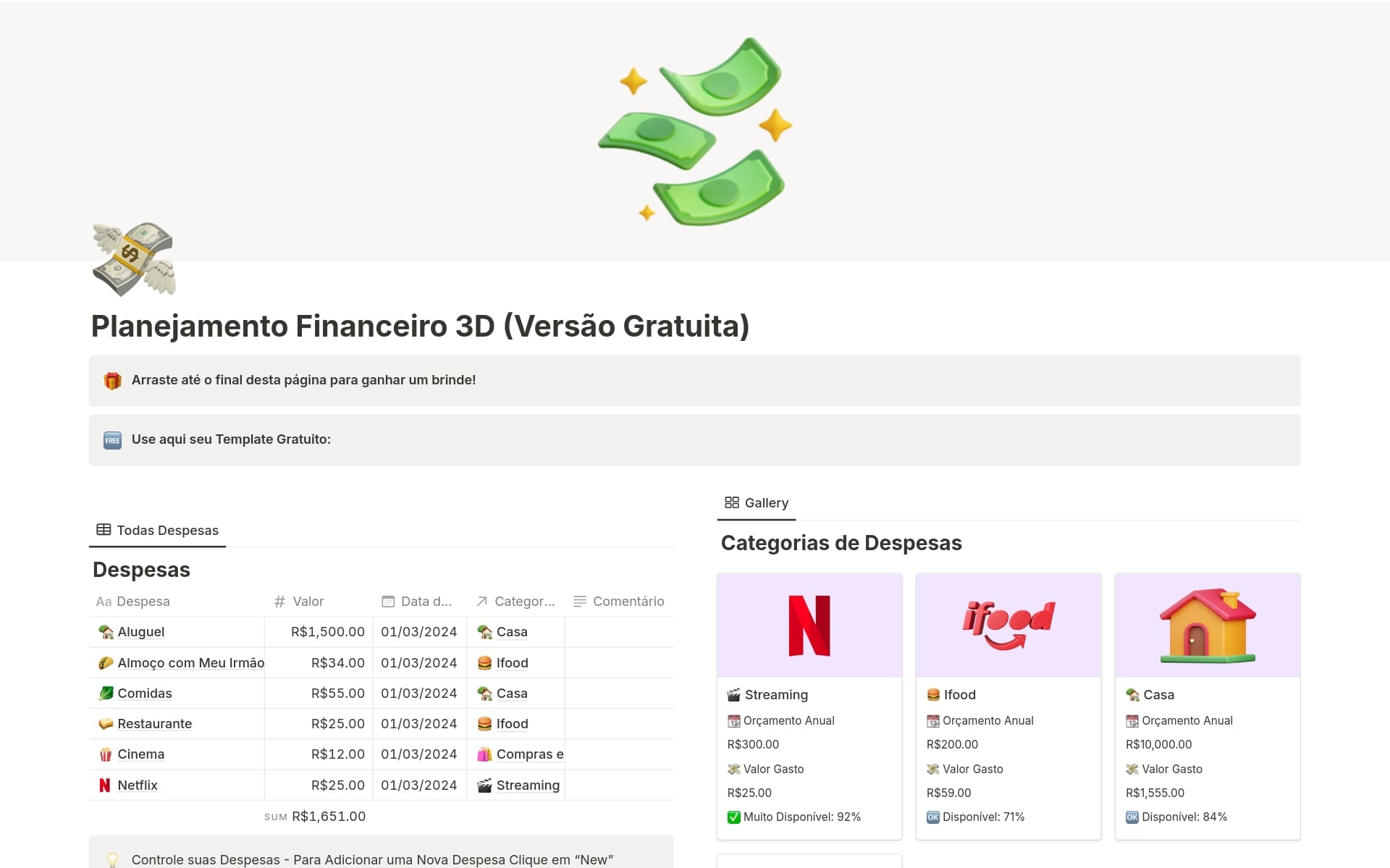This screenshot has height=868, width=1390.
Task: Click the flying money page emoji
Action: tap(133, 261)
